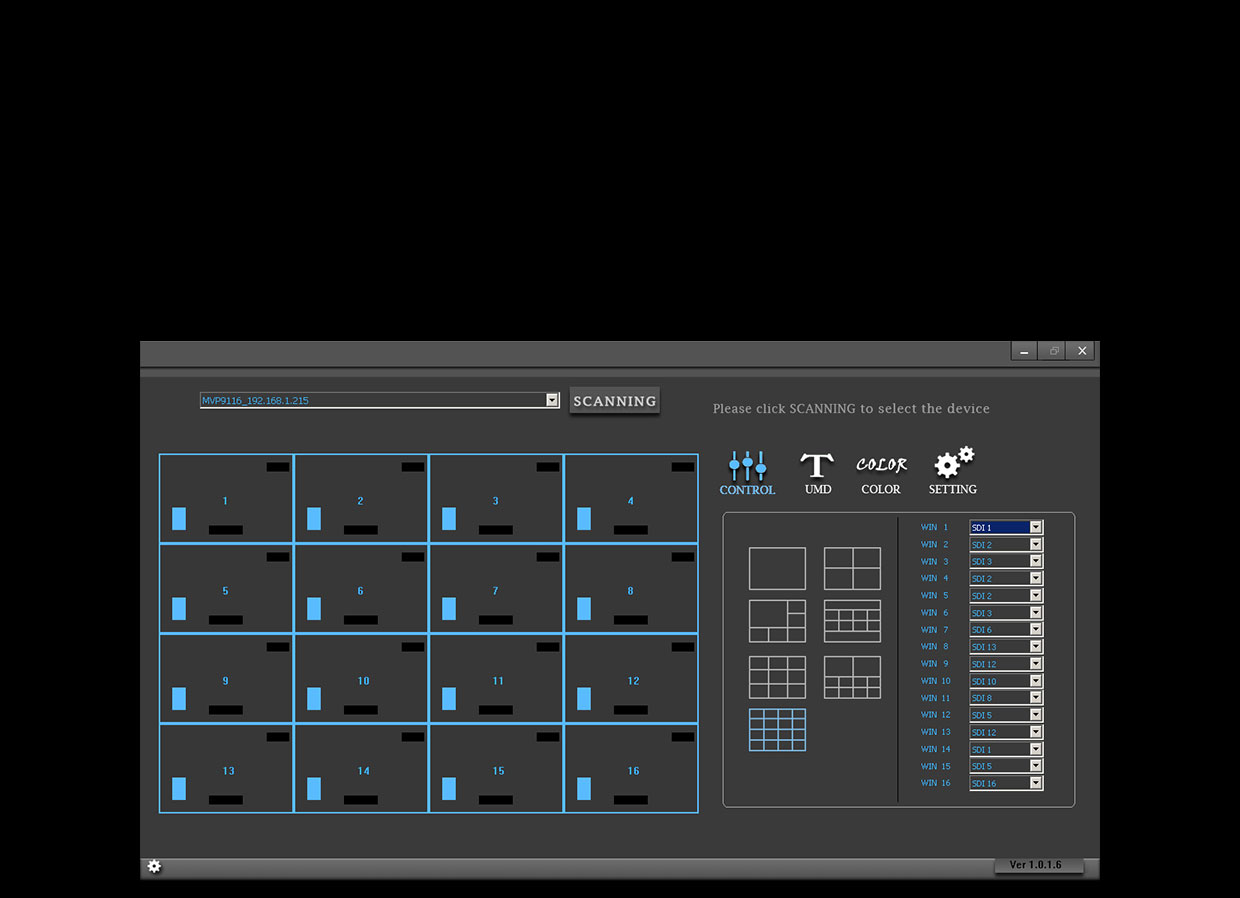Select preview window 15
Viewport: 1240px width, 898px height.
(x=496, y=769)
